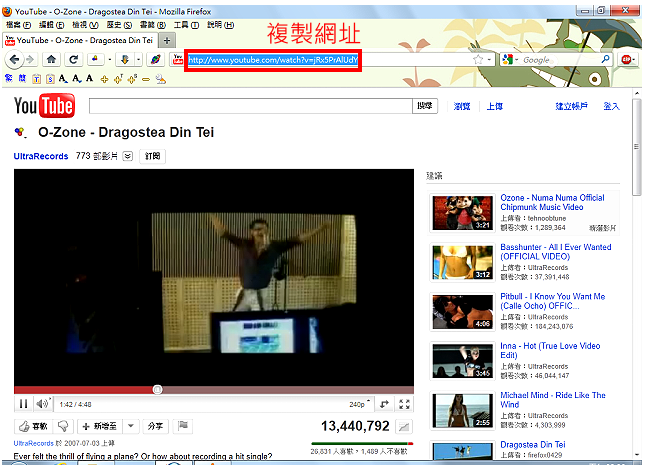Click the red Adblock icon
This screenshot has height=470, width=650.
(x=626, y=60)
